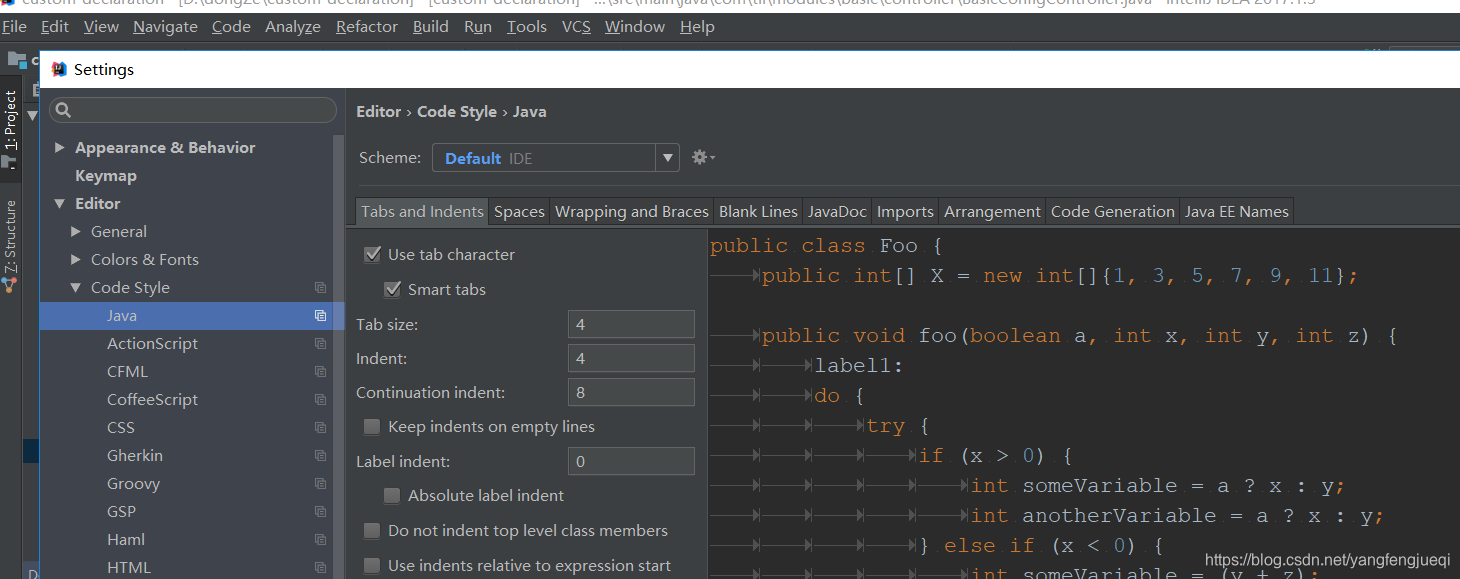Click the copy icon beside CFML
The height and width of the screenshot is (579, 1460).
click(x=320, y=372)
